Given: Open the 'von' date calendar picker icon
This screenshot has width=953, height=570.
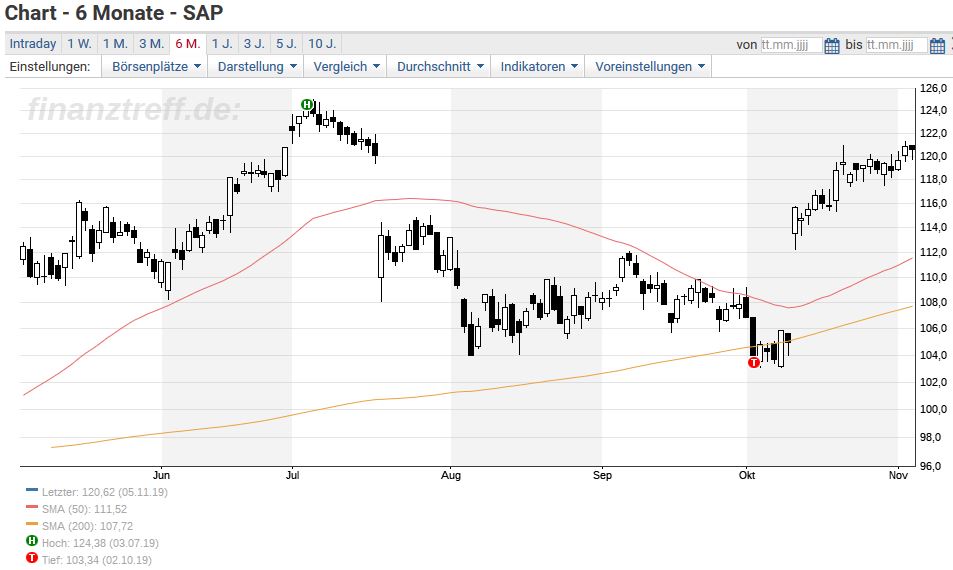Looking at the screenshot, I should (x=832, y=45).
